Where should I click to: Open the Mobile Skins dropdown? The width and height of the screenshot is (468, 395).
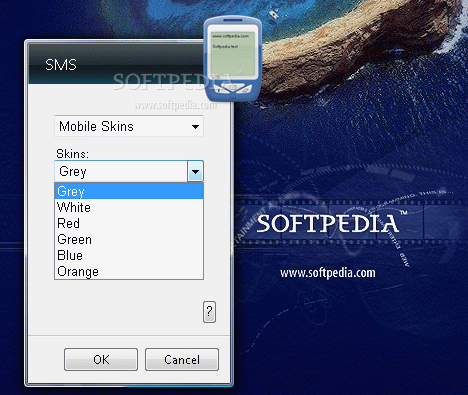point(129,126)
